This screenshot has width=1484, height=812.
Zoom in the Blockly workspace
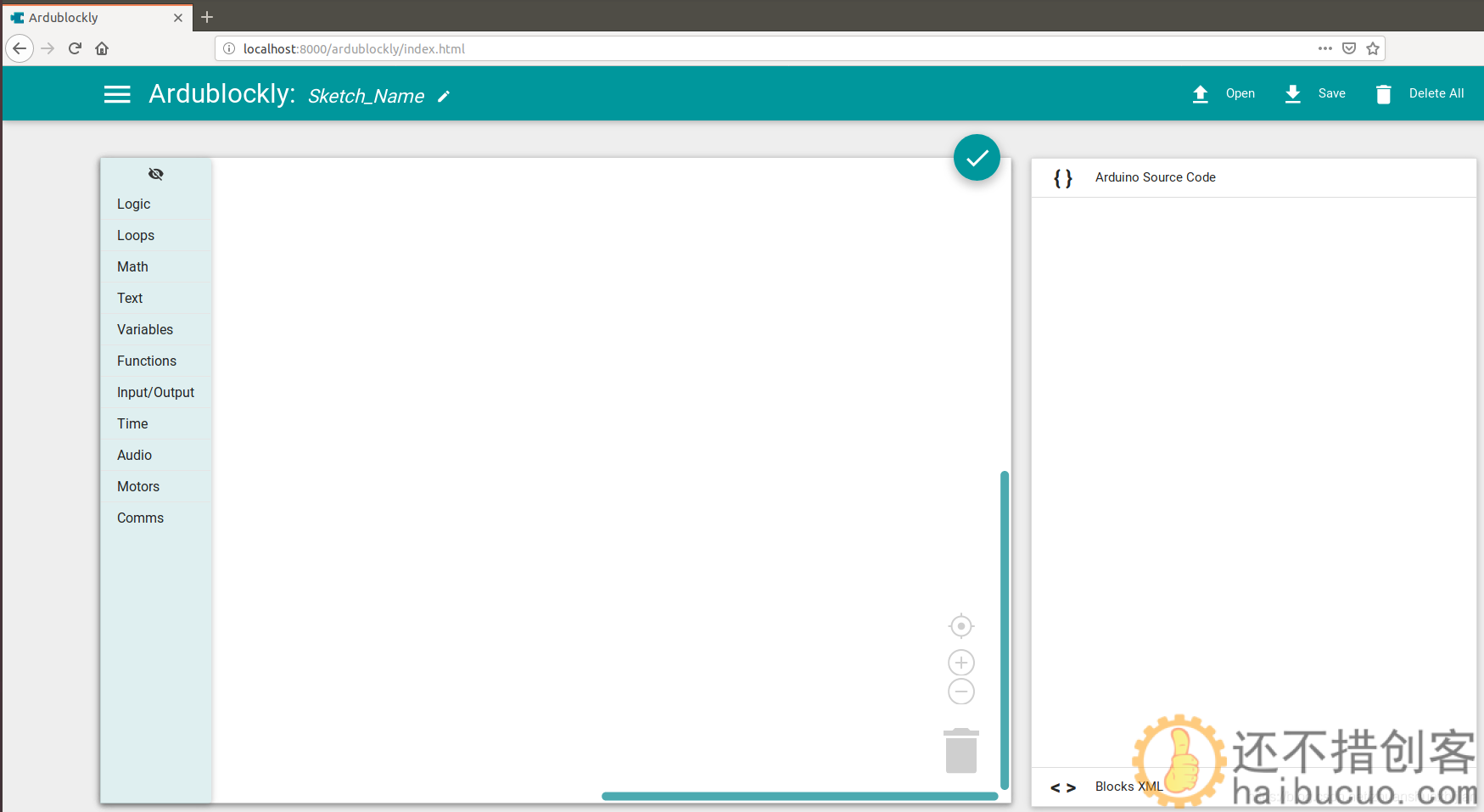[x=961, y=663]
